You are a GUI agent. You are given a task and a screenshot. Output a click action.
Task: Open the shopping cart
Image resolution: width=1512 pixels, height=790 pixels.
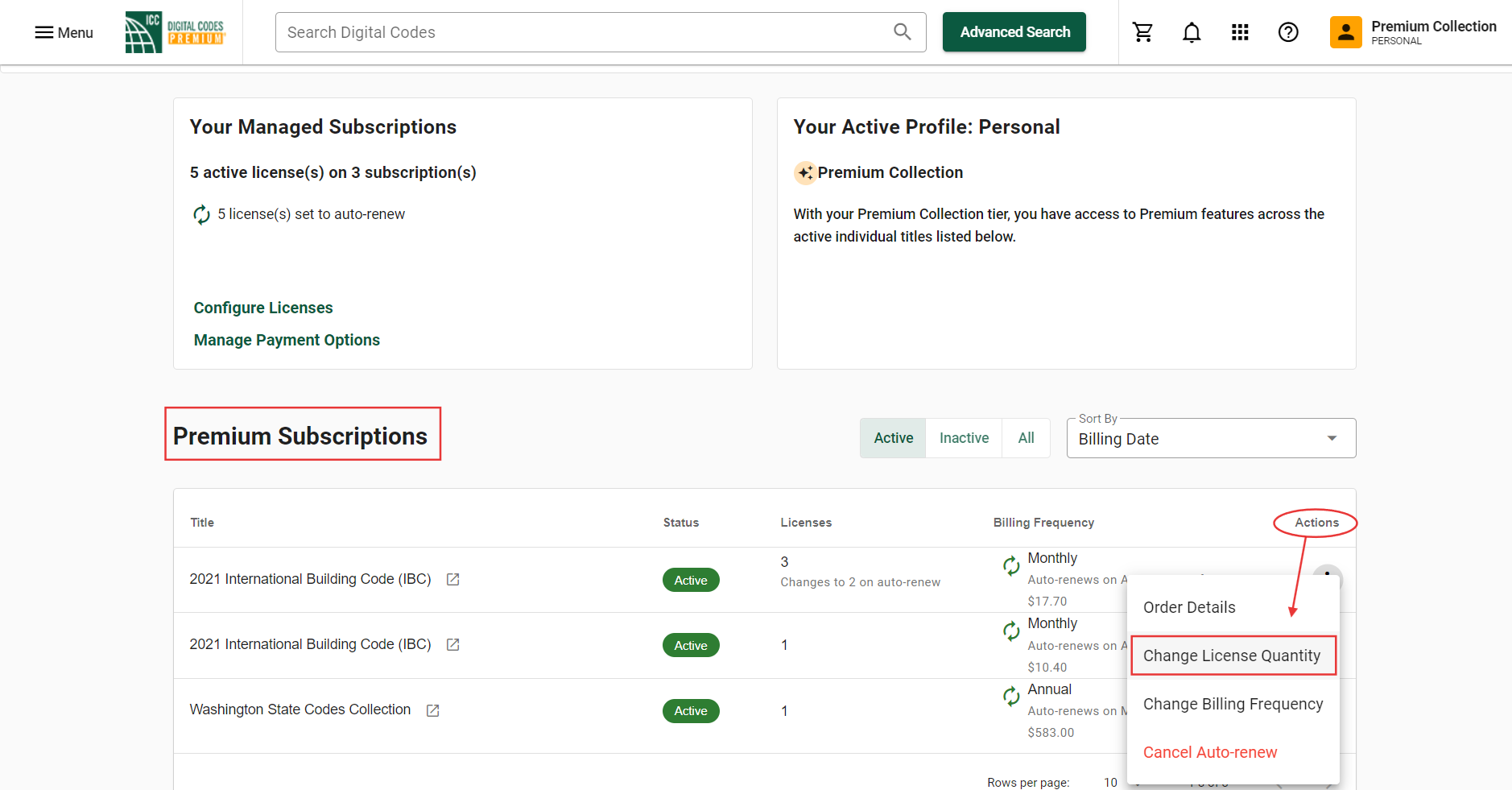(x=1142, y=32)
